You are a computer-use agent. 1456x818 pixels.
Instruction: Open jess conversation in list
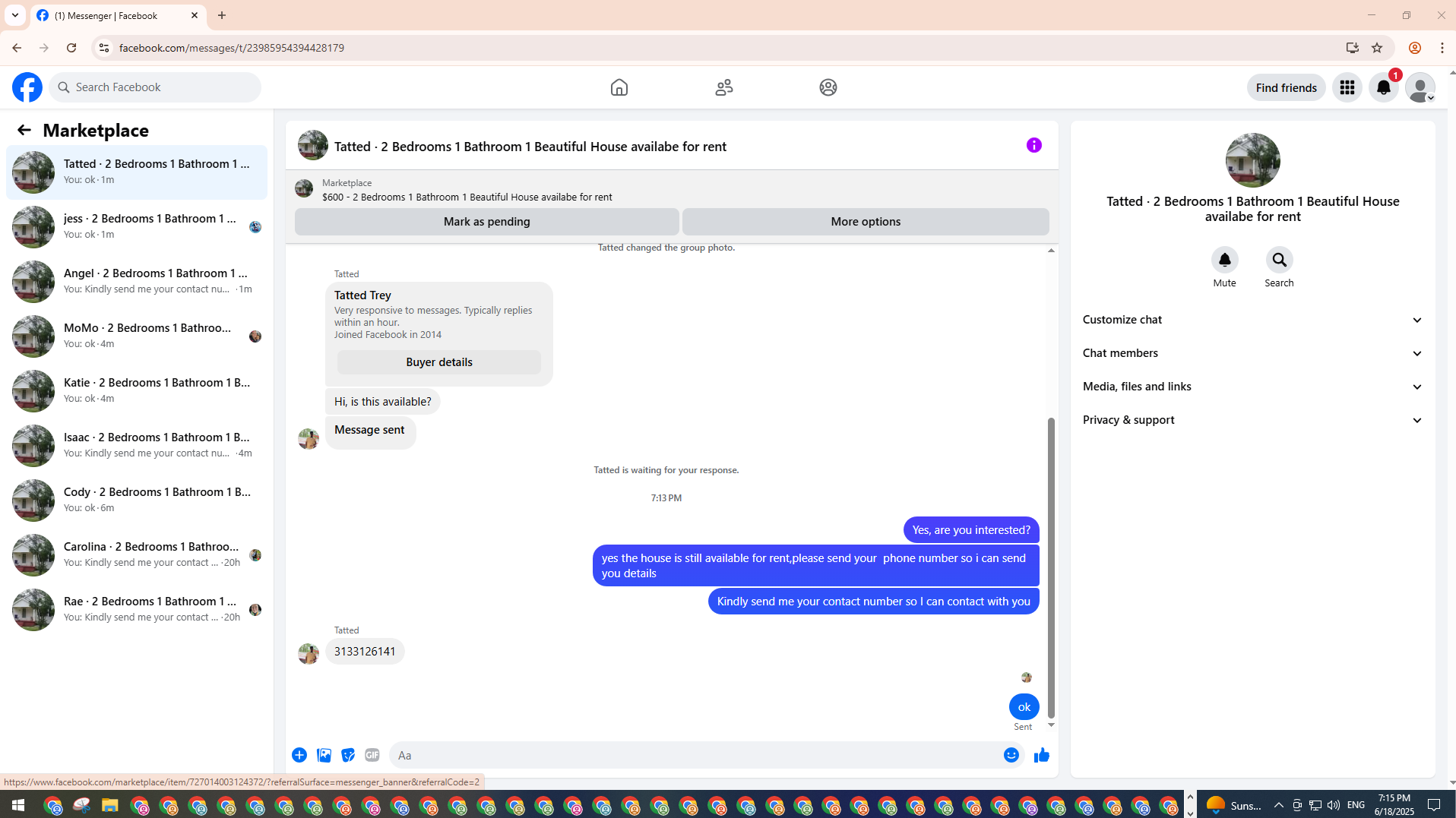click(137, 226)
